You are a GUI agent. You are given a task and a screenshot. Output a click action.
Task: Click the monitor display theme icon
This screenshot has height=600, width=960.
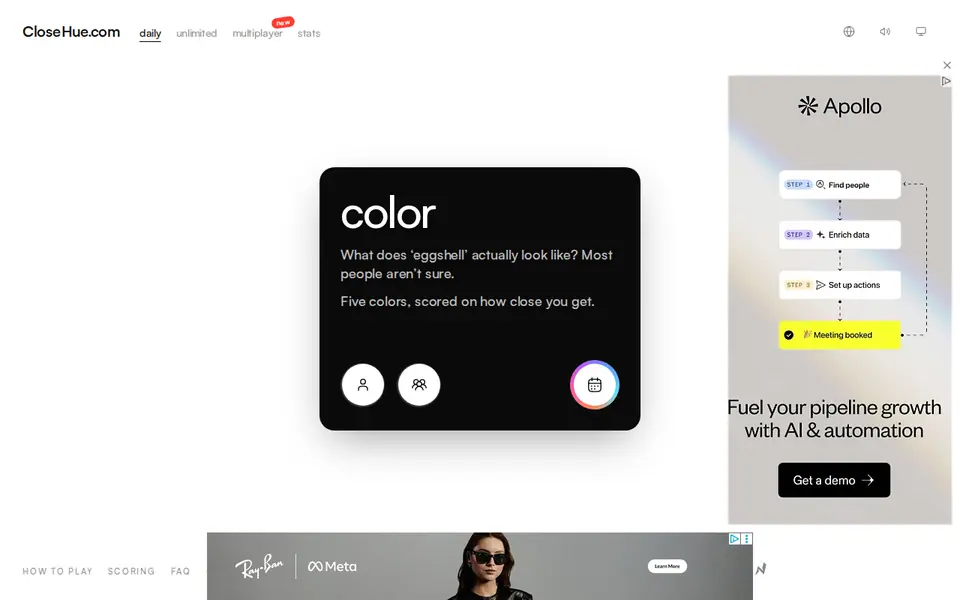(x=920, y=31)
